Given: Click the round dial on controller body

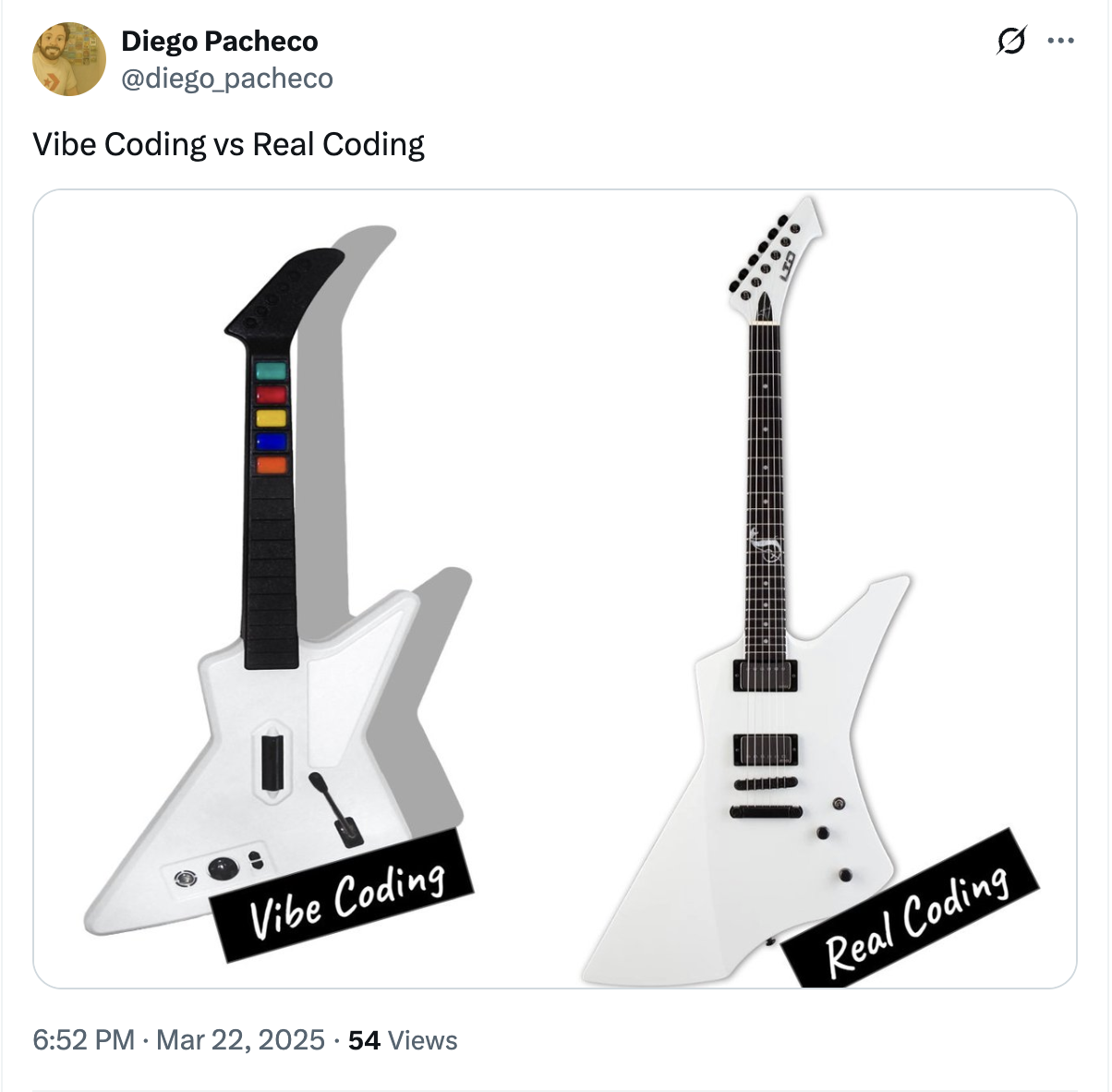Looking at the screenshot, I should point(223,868).
